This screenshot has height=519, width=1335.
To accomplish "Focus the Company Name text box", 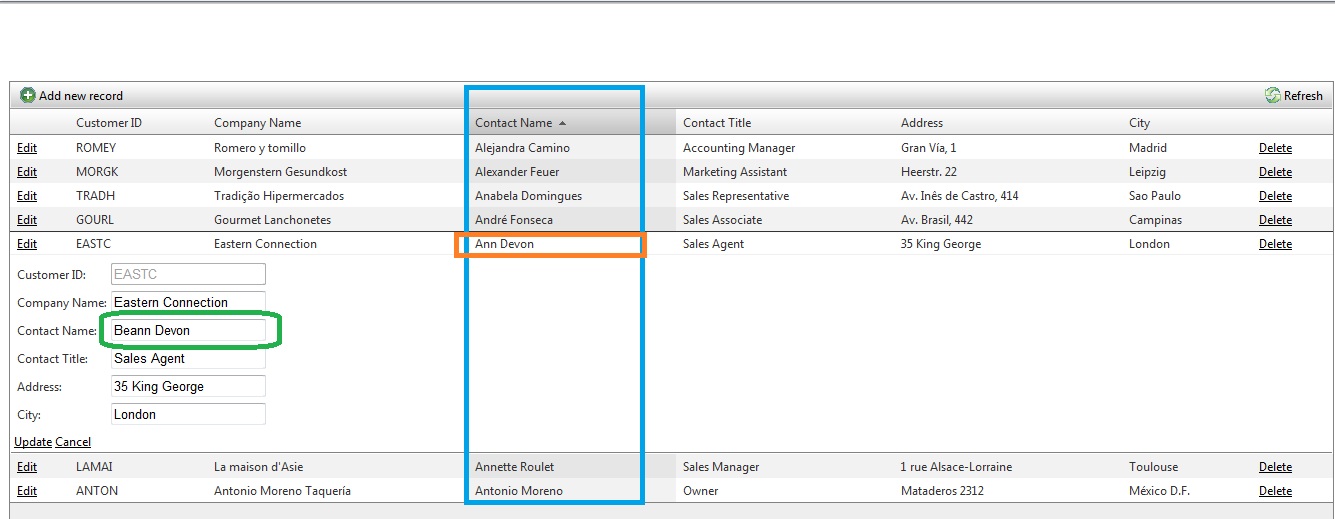I will [x=188, y=302].
